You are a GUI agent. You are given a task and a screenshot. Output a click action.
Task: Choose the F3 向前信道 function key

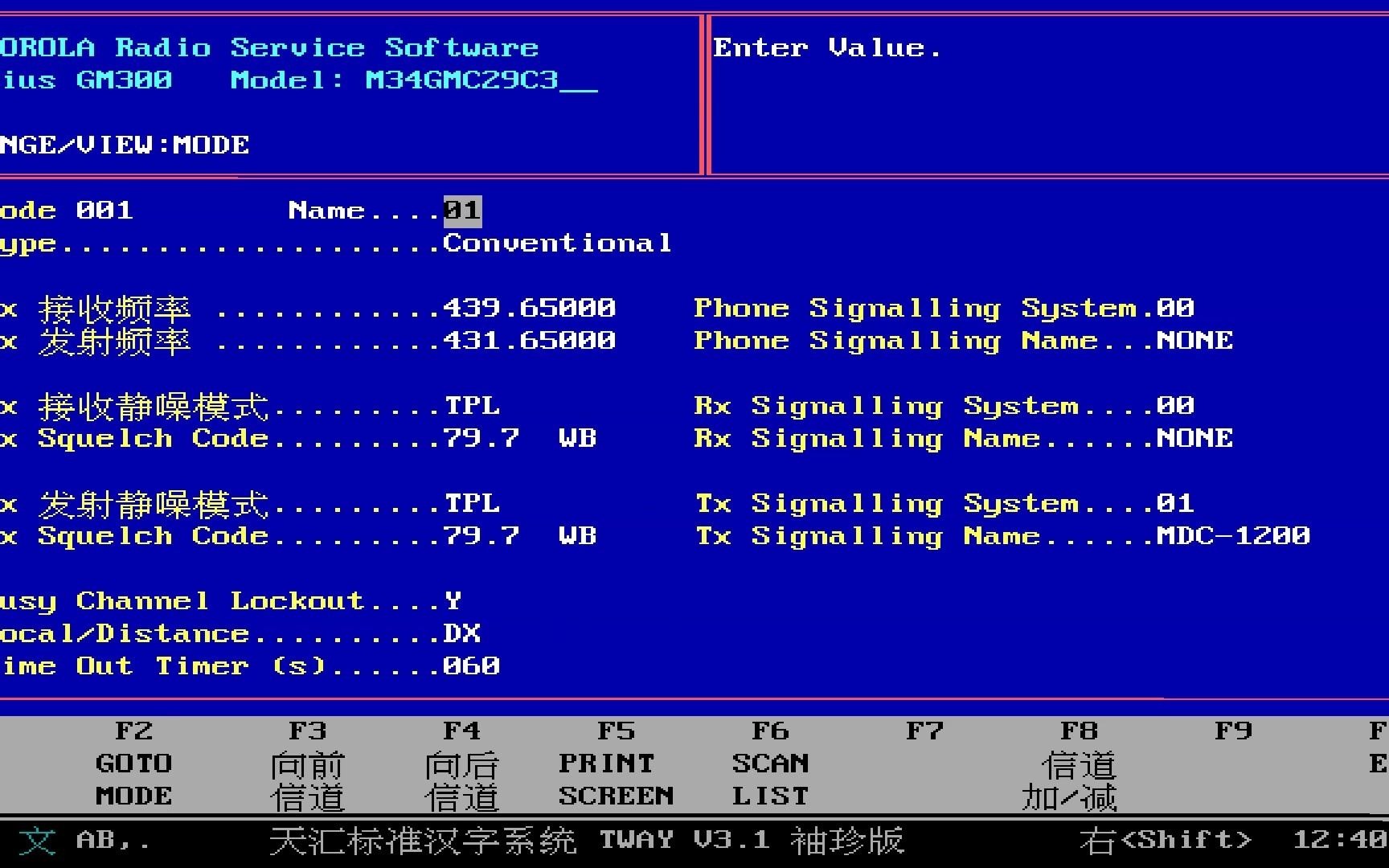pyautogui.click(x=307, y=764)
